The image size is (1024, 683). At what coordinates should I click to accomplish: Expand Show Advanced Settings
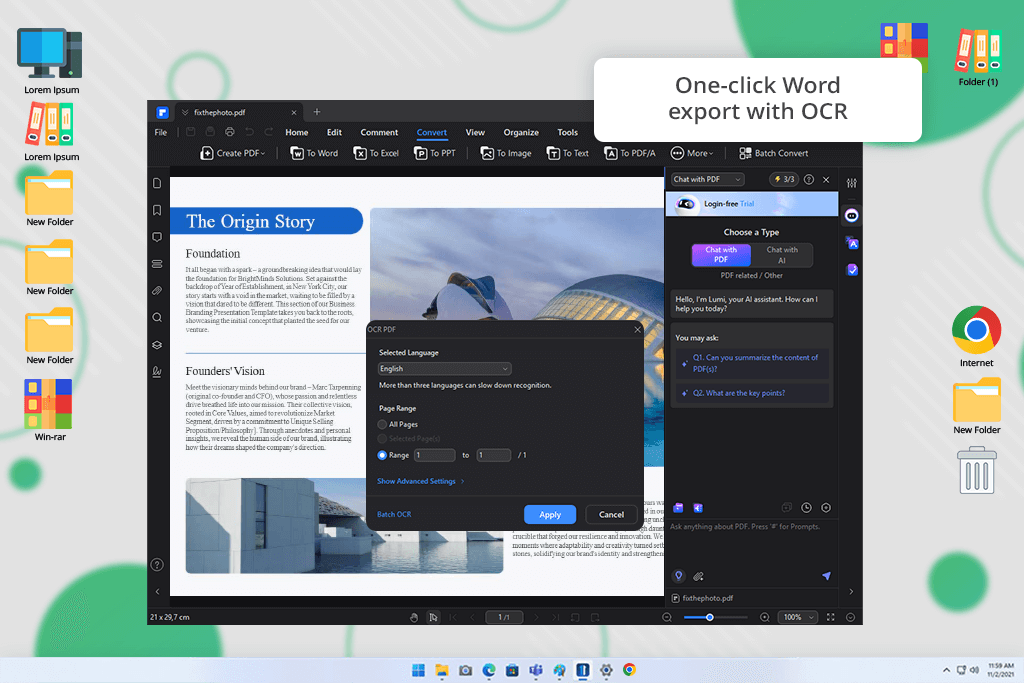tap(421, 481)
